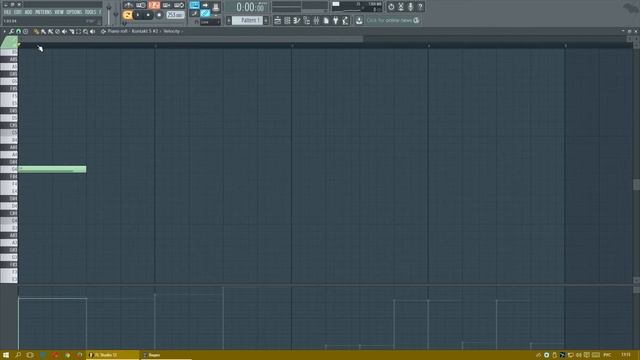
Task: Open the Windows Start menu
Action: pos(6,355)
